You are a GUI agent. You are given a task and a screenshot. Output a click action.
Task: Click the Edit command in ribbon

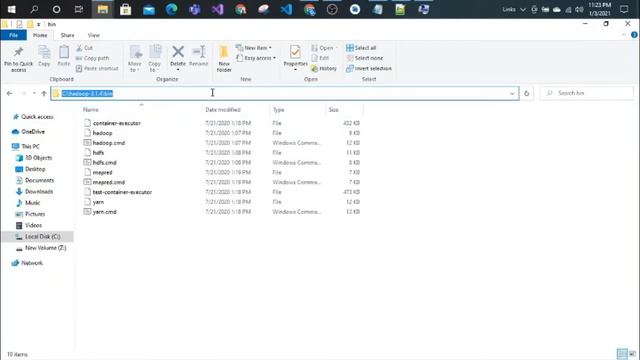pos(320,58)
